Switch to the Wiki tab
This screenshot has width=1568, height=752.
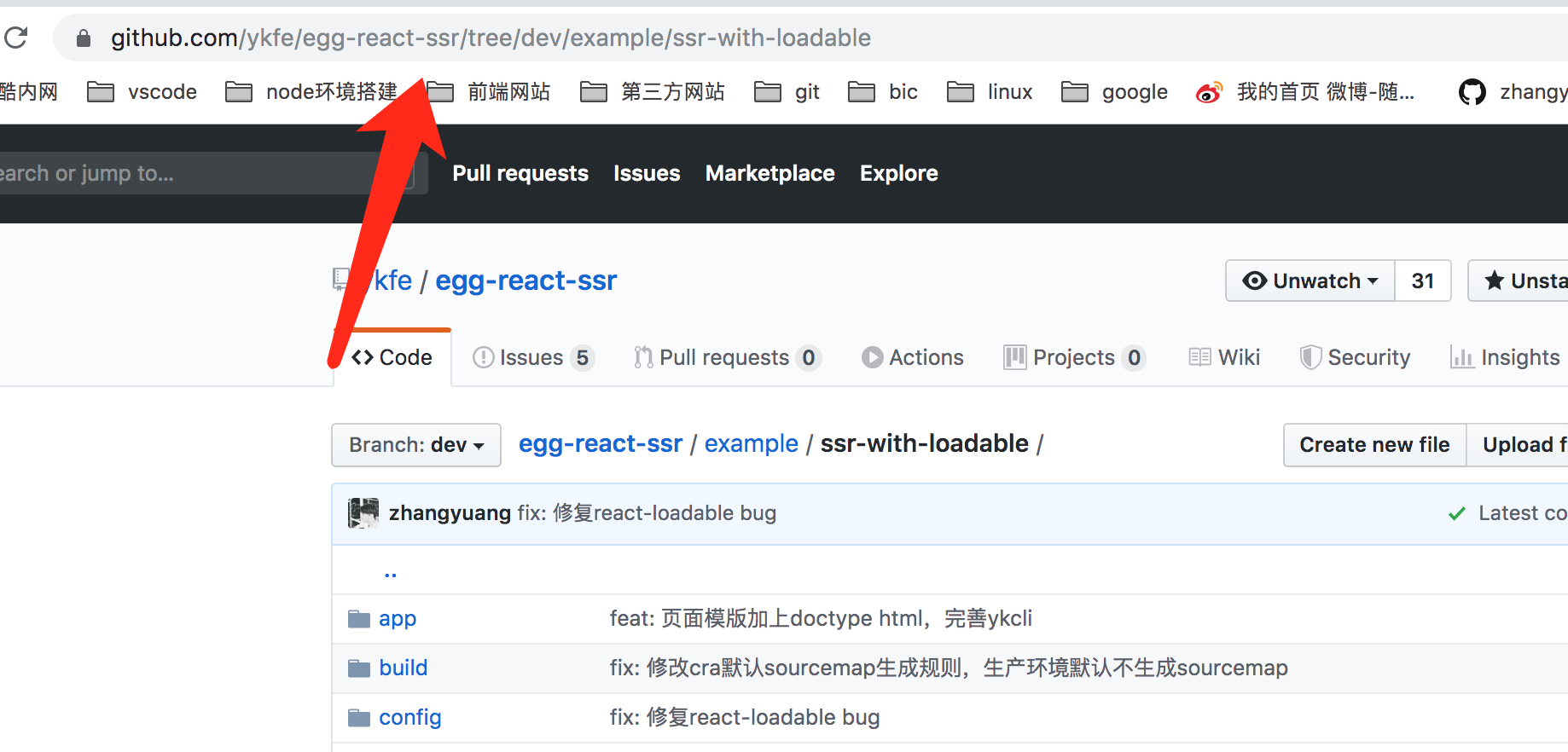(x=1224, y=357)
